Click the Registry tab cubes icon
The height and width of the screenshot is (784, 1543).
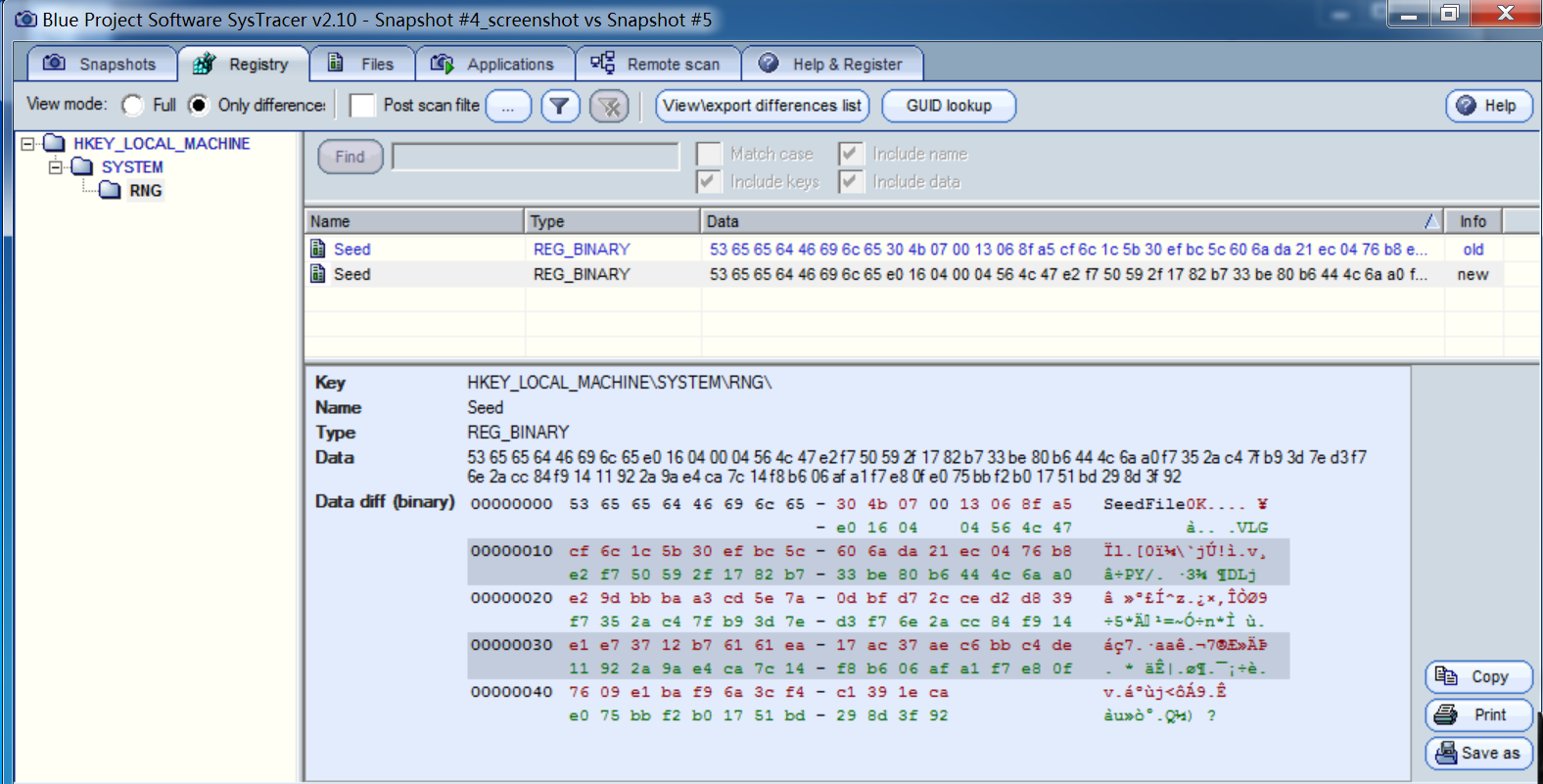pos(204,64)
